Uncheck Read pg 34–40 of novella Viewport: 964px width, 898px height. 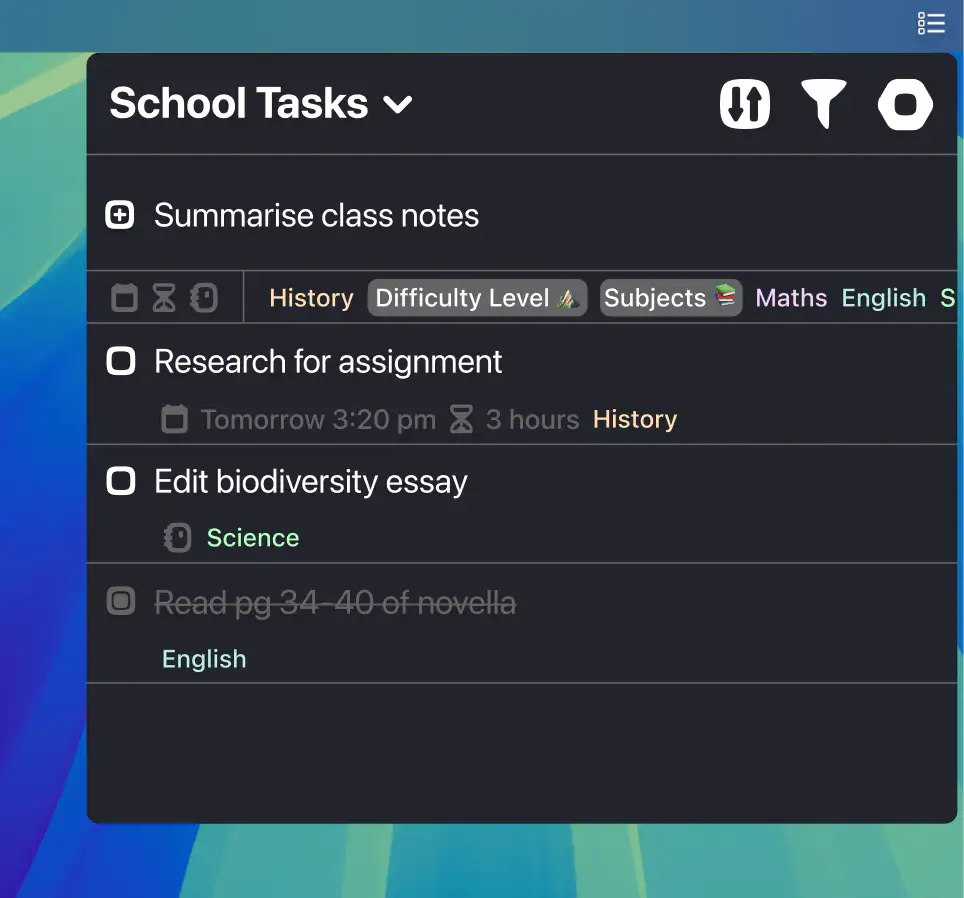point(120,601)
